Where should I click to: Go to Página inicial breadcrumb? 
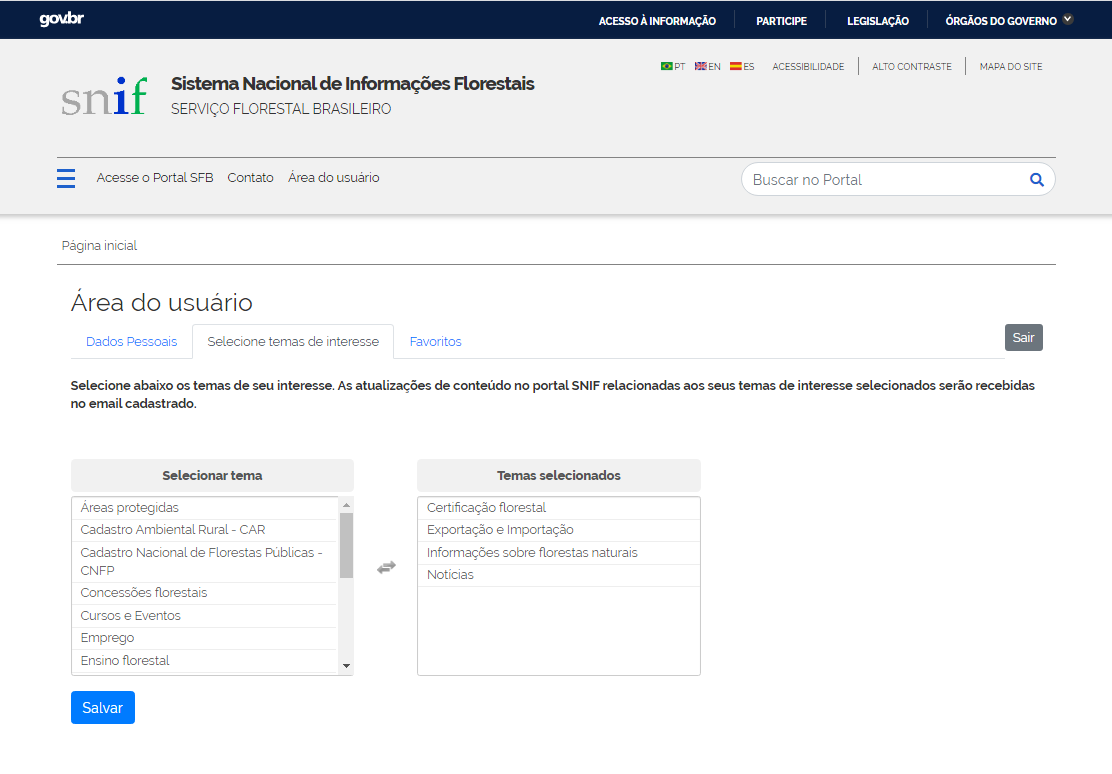click(99, 246)
